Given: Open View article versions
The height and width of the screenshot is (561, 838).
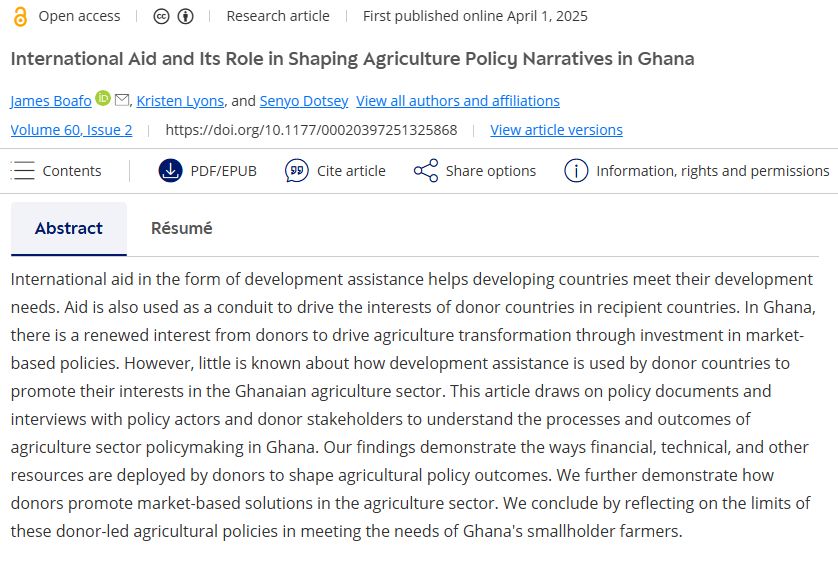Looking at the screenshot, I should coord(556,130).
